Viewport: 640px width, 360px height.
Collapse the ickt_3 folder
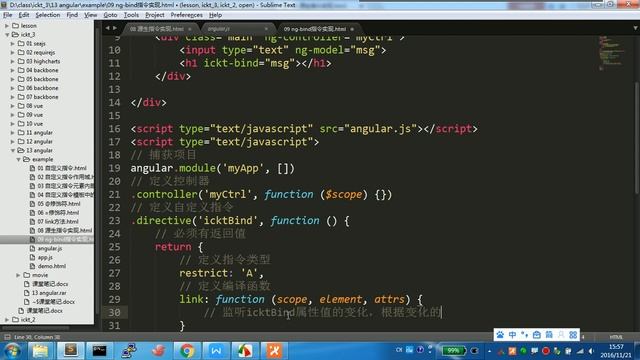click(7, 34)
